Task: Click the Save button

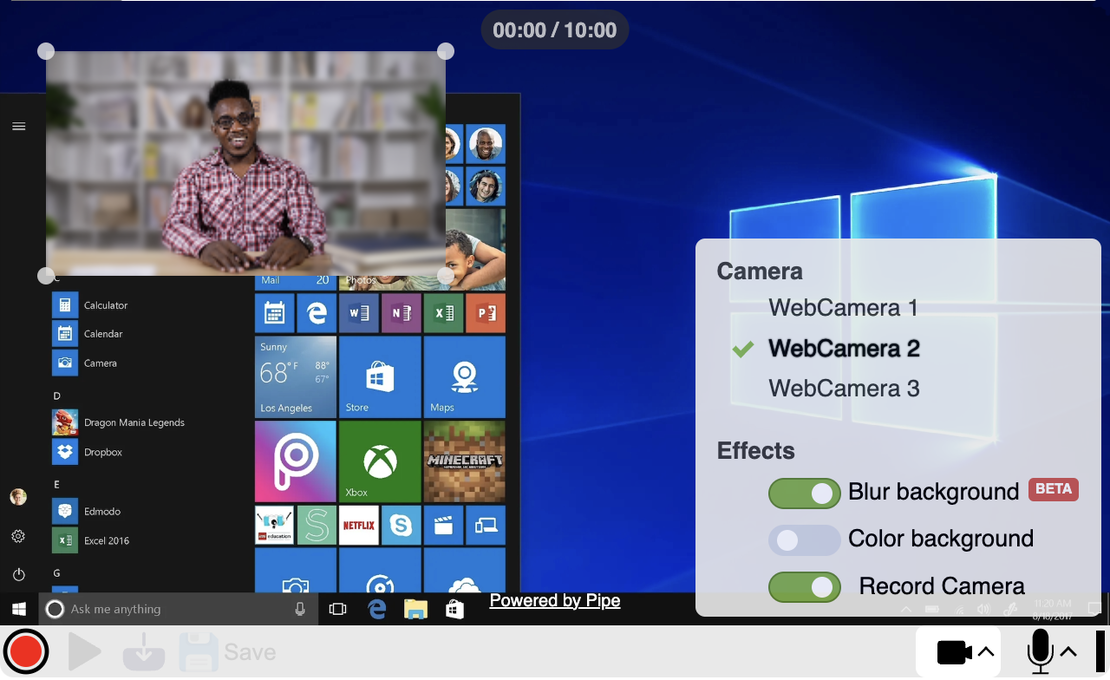Action: (228, 652)
